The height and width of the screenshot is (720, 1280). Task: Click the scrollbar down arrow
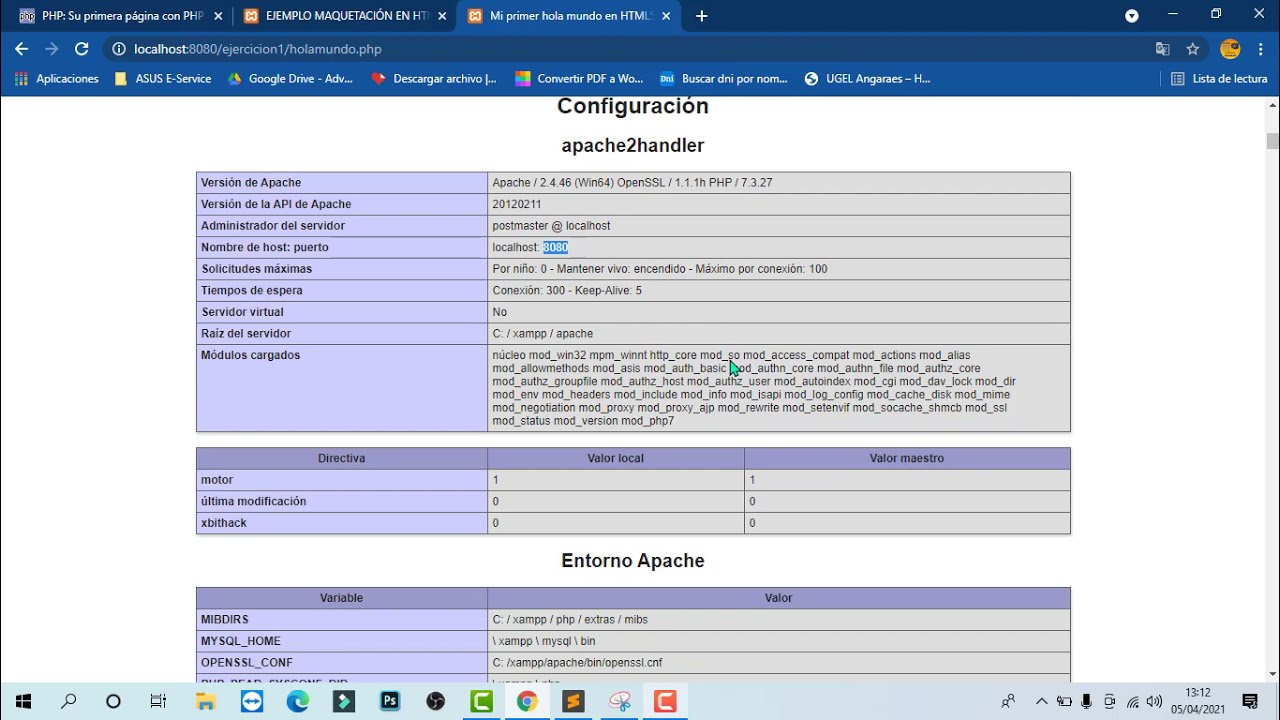[x=1272, y=673]
